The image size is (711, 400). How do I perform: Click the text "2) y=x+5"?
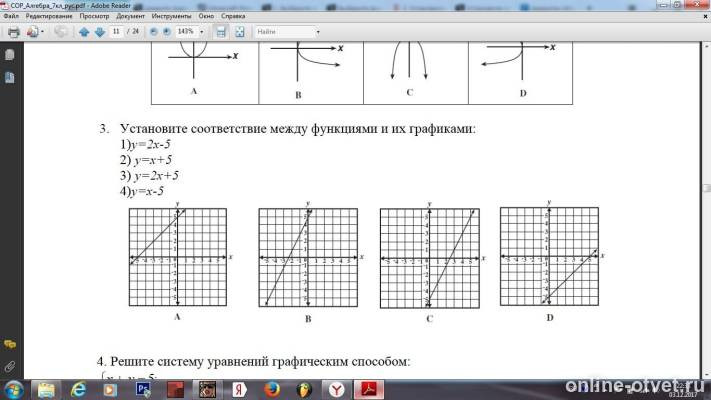pyautogui.click(x=146, y=160)
